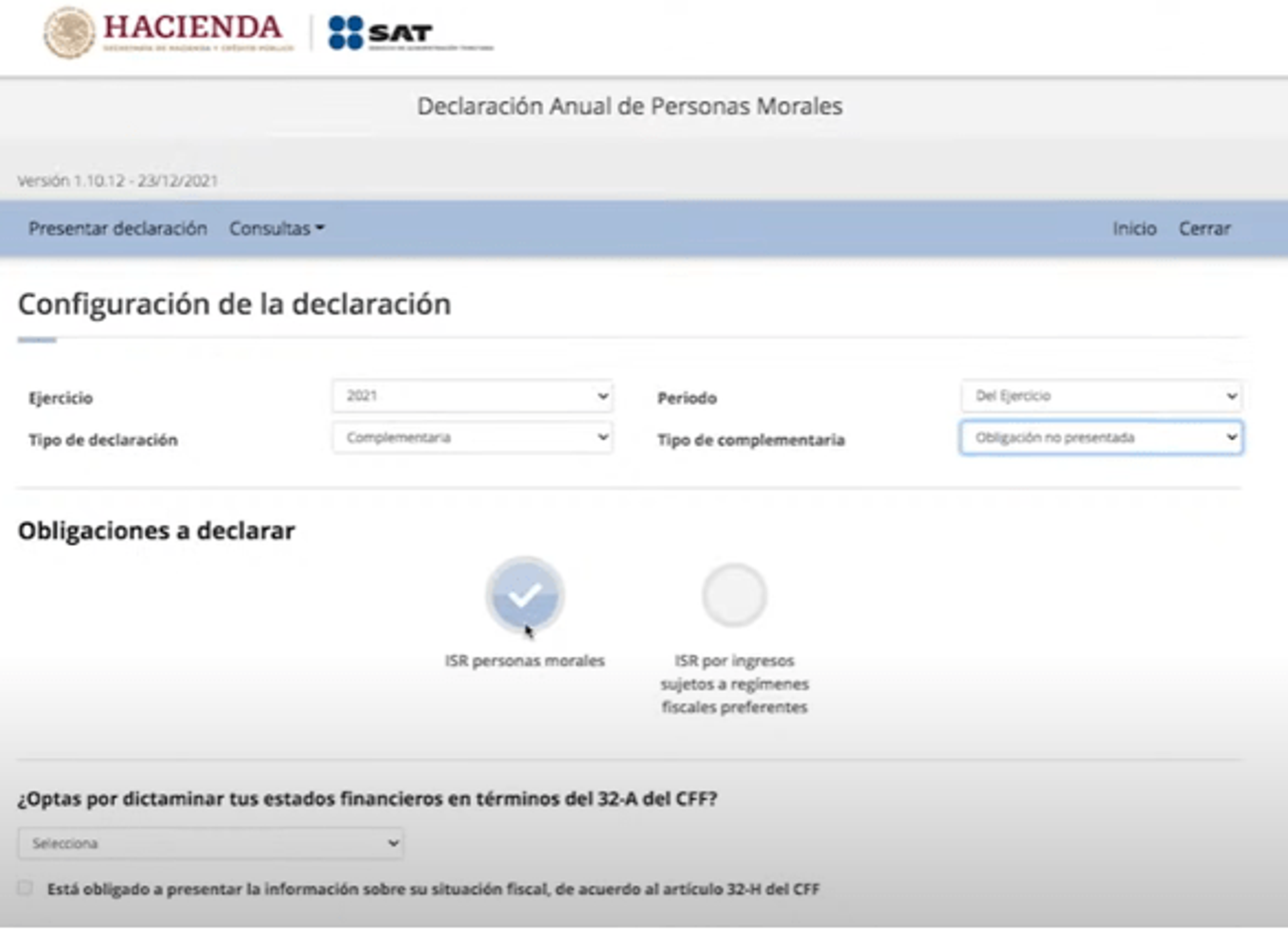
Task: Check the artículo 32-H obligation checkbox
Action: (25, 887)
